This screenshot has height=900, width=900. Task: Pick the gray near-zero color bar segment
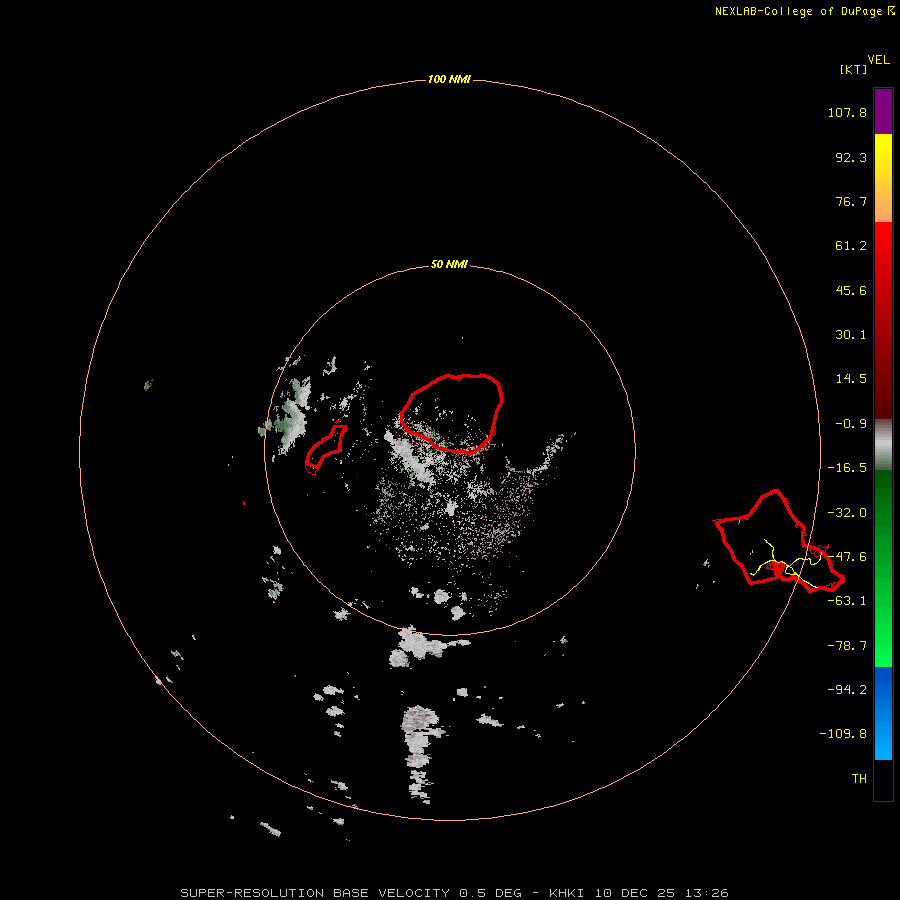coord(883,445)
